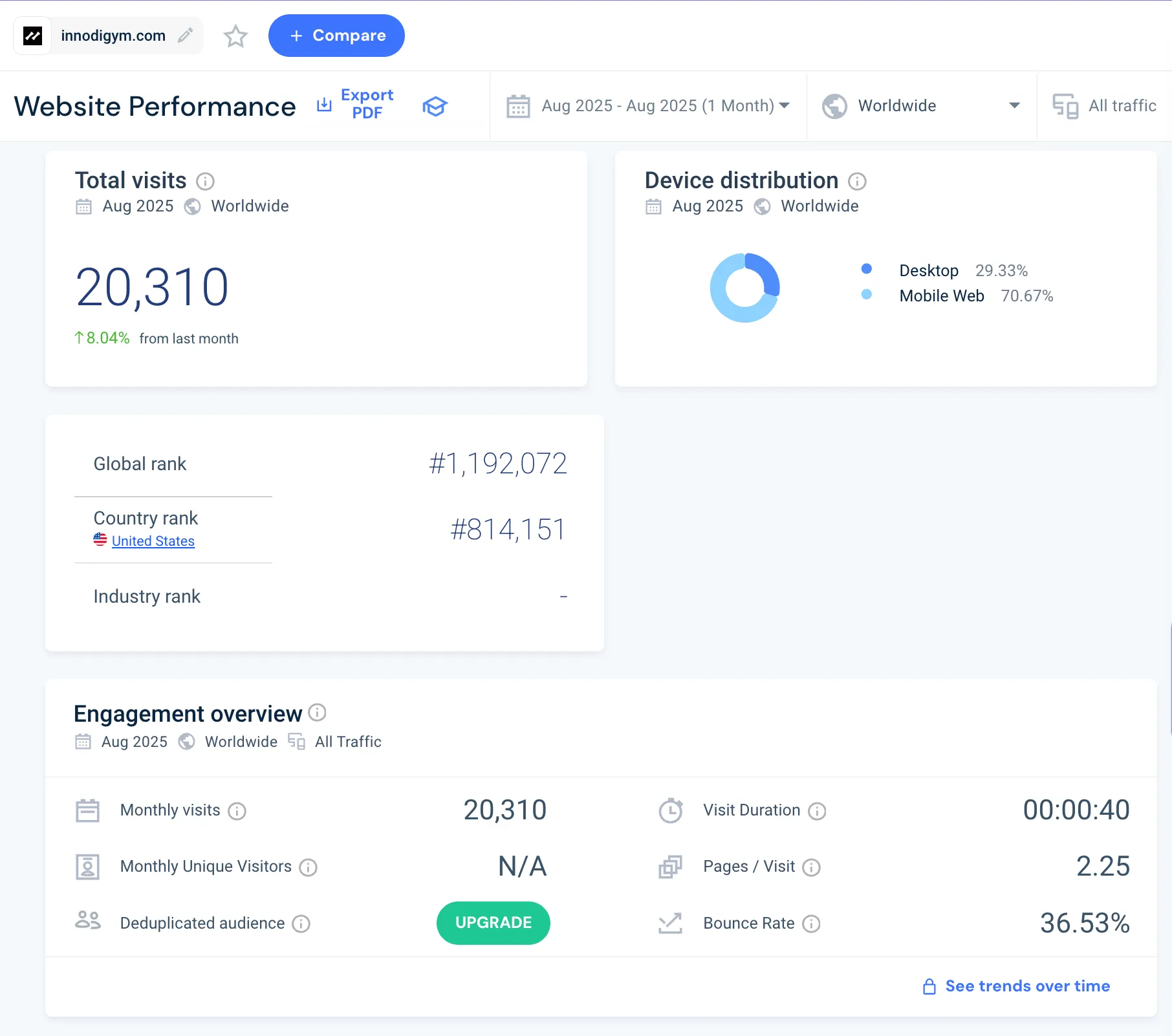The width and height of the screenshot is (1172, 1036).
Task: Click the Total visits info icon
Action: pos(205,181)
